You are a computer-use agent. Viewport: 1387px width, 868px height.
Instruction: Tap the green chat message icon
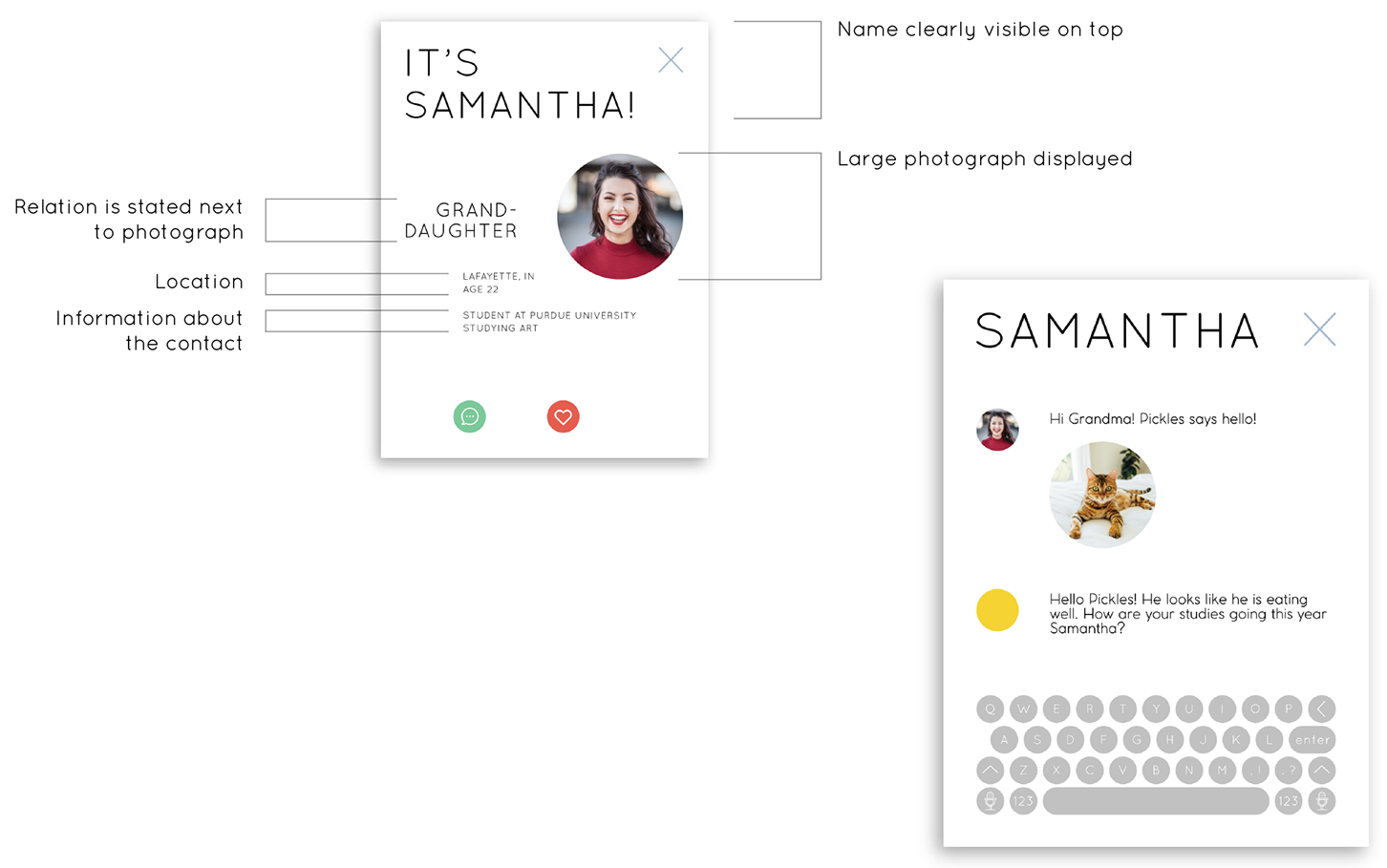(469, 416)
